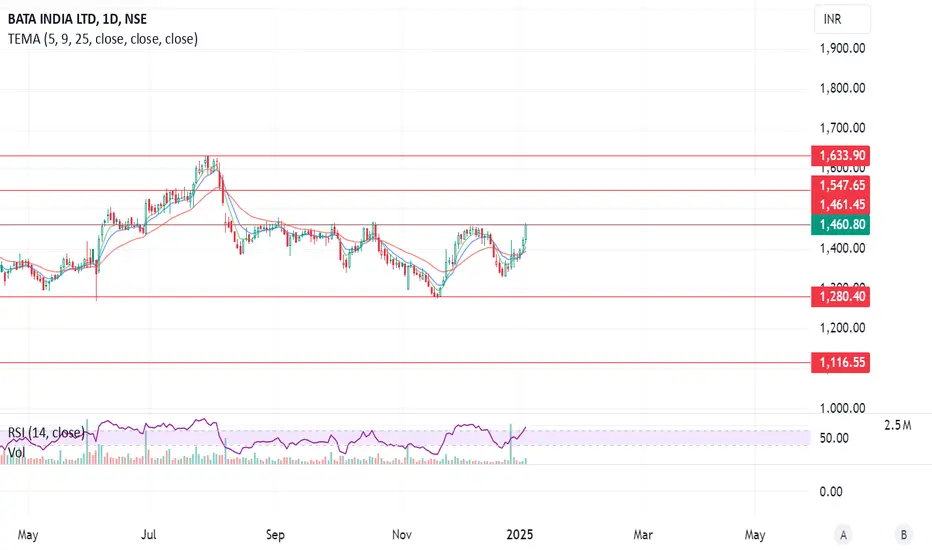The image size is (932, 550).
Task: Click the green 1,460.80 current price label
Action: tap(840, 225)
